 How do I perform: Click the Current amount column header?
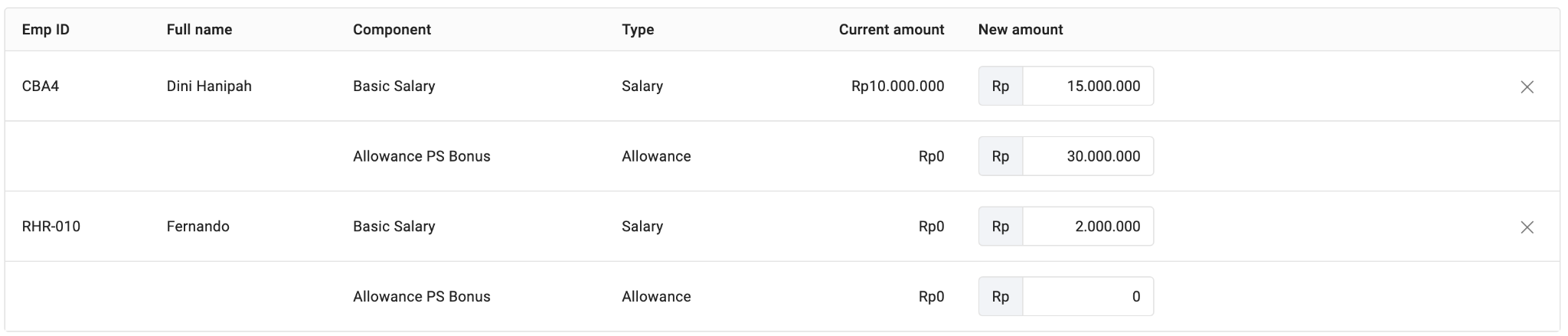pos(891,30)
